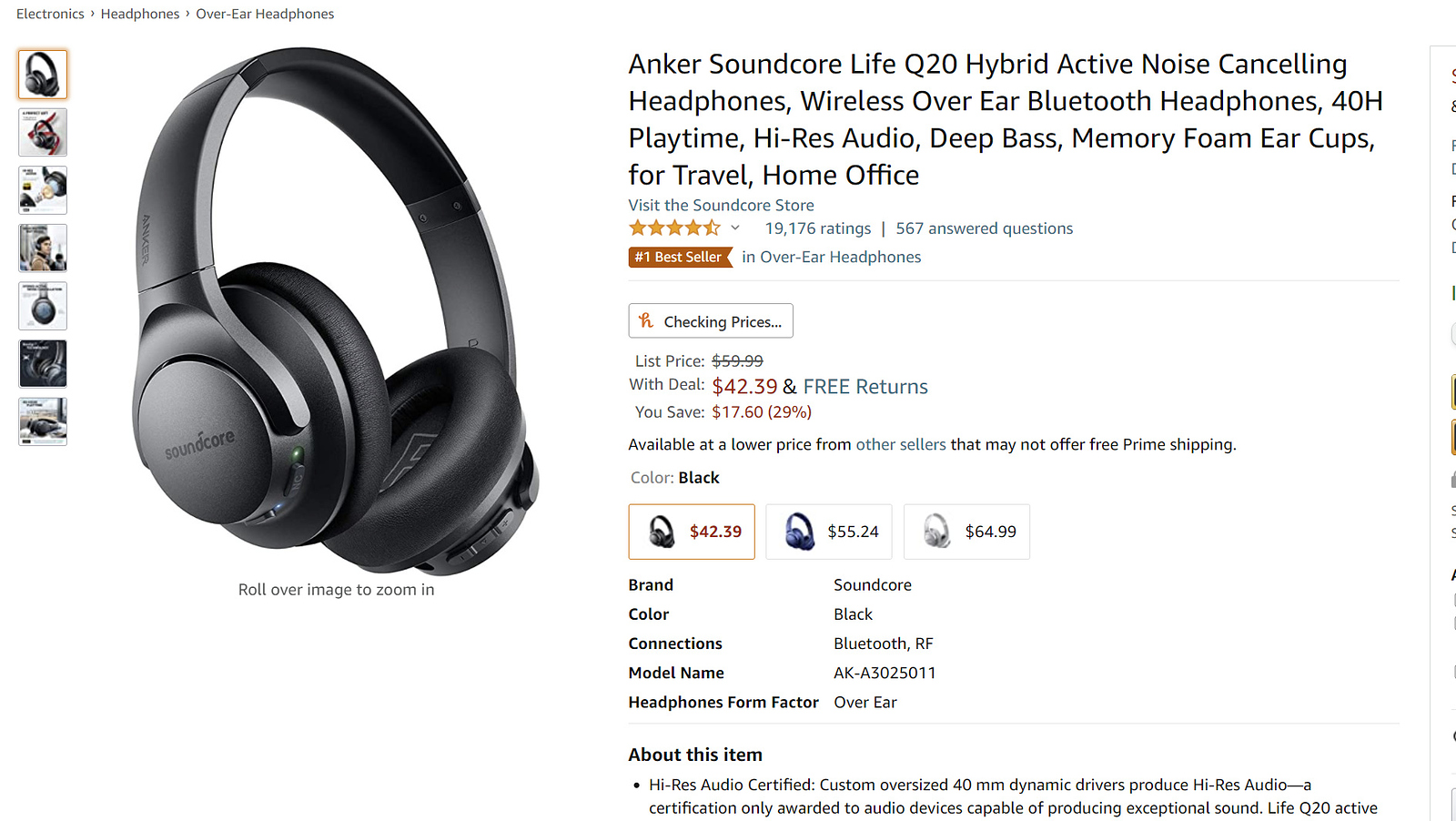
Task: Select the red ribbon gift thumbnail
Action: [x=43, y=132]
